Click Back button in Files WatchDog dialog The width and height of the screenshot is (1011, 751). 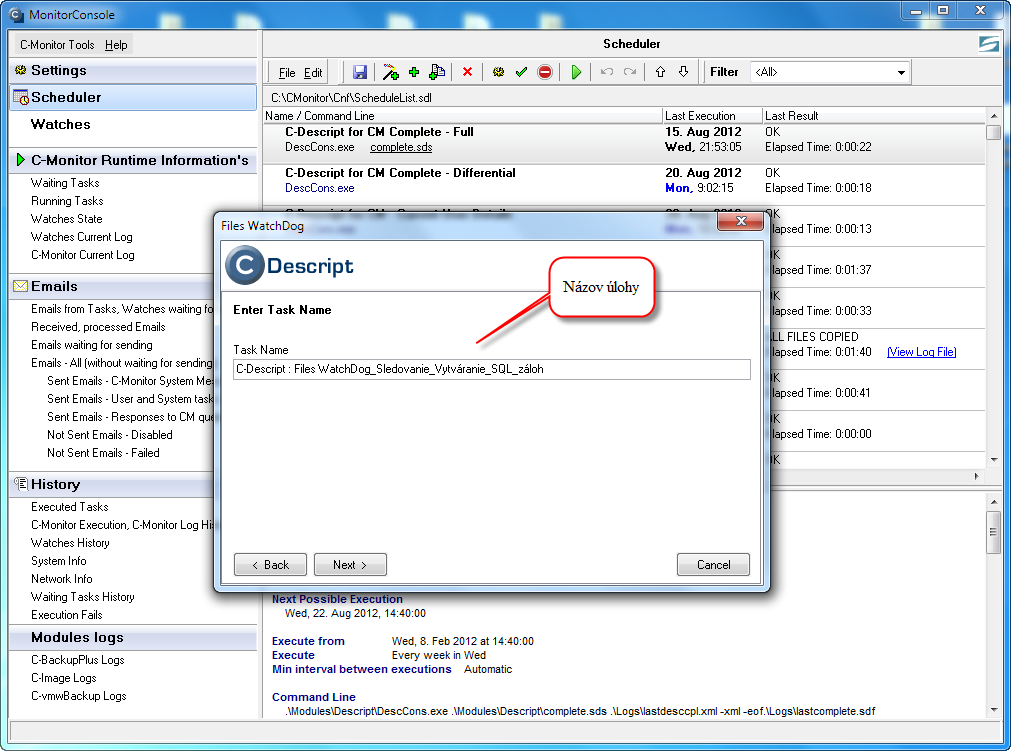270,565
